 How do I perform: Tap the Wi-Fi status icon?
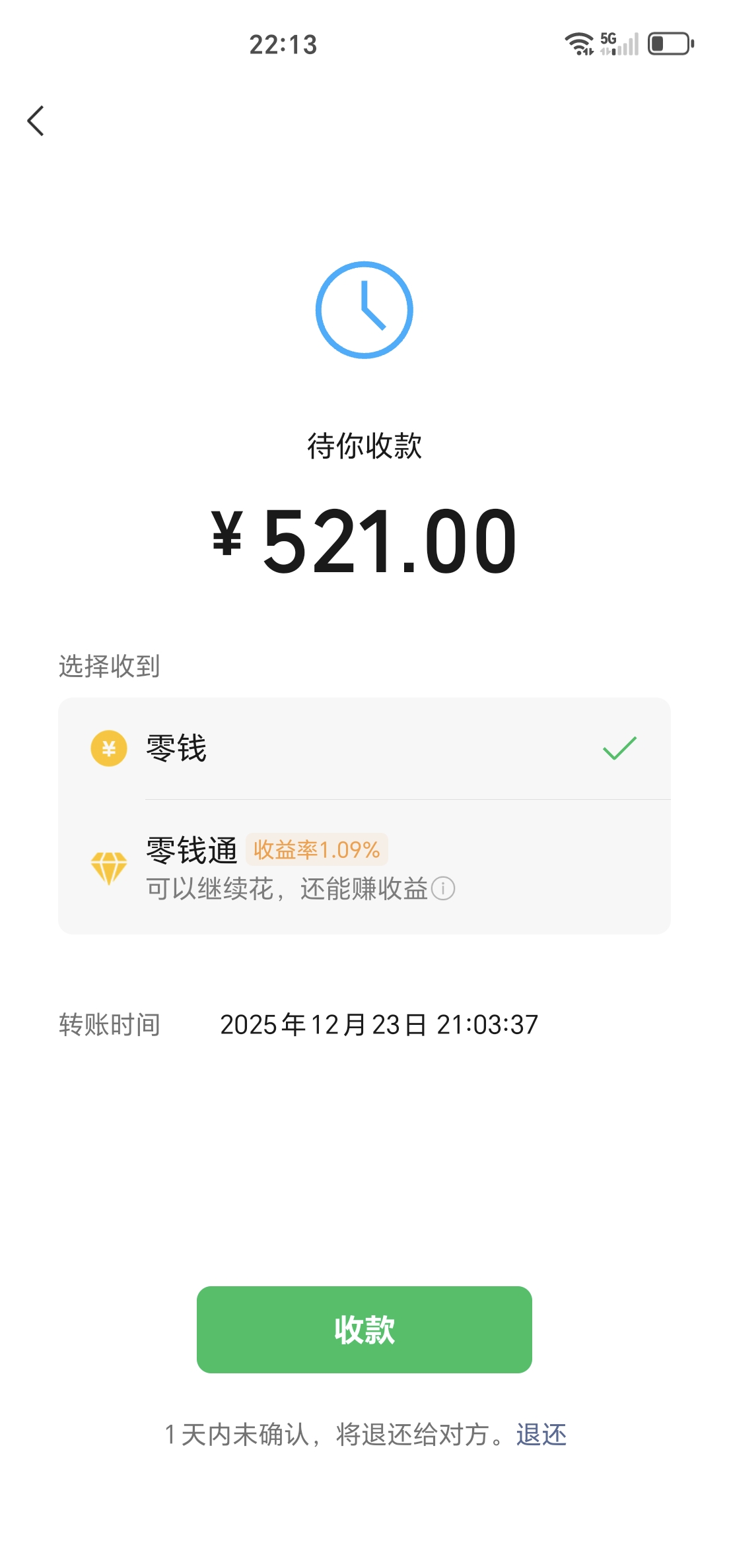click(x=579, y=44)
